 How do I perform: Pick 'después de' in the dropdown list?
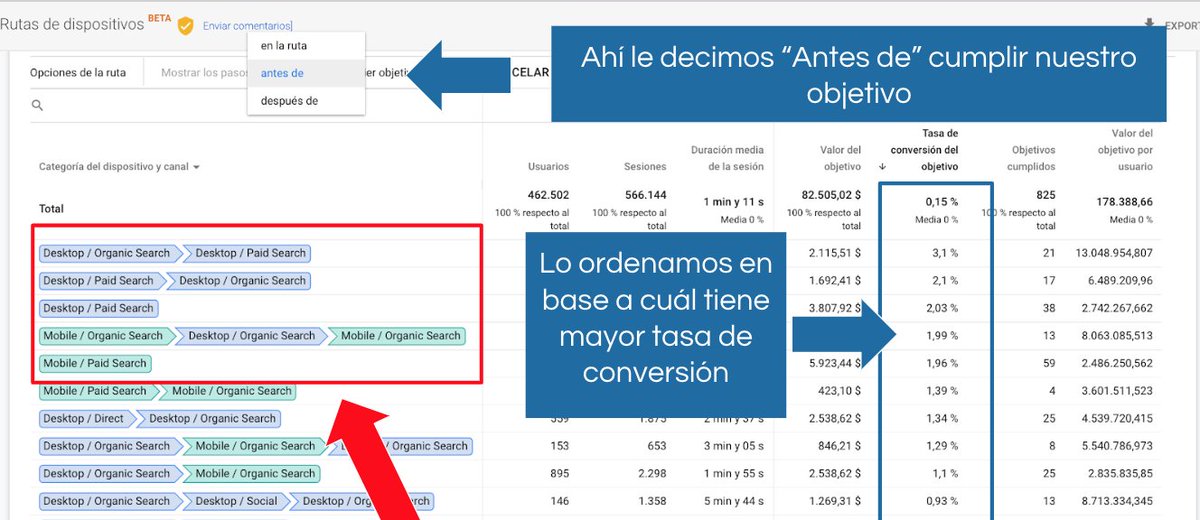(x=289, y=101)
